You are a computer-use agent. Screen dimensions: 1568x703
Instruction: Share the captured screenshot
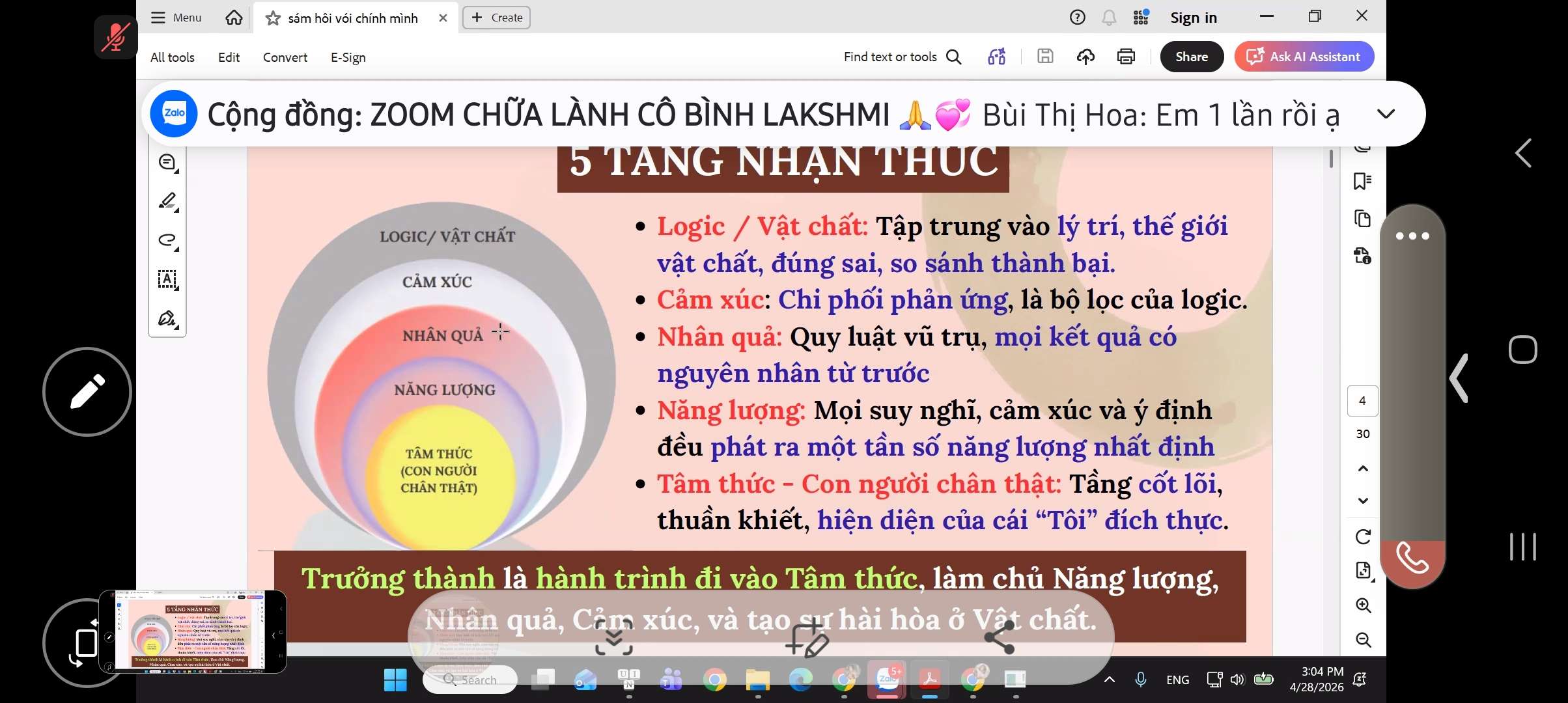(1000, 639)
